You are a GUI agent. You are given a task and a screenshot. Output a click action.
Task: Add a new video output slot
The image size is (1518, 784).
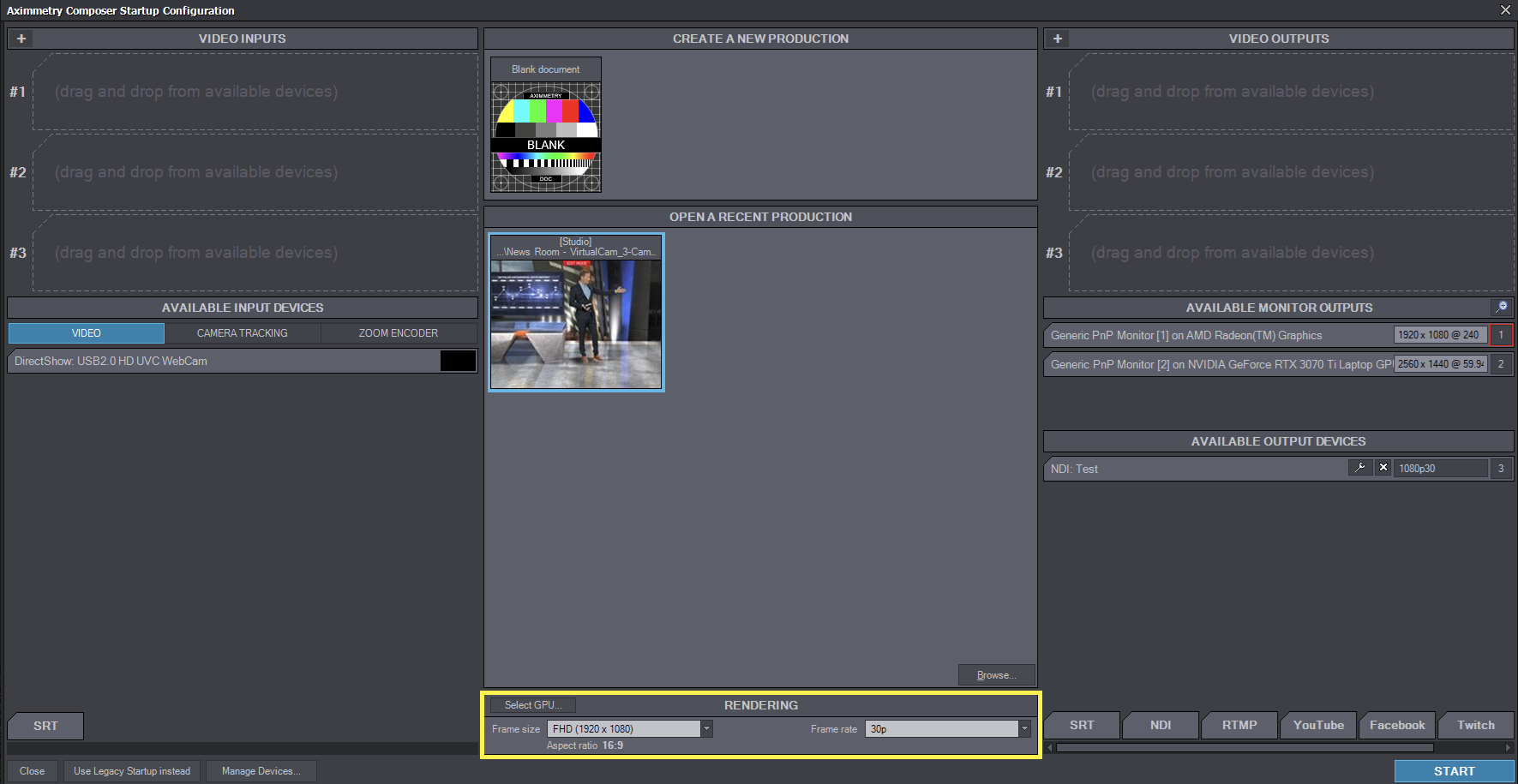pos(1058,39)
